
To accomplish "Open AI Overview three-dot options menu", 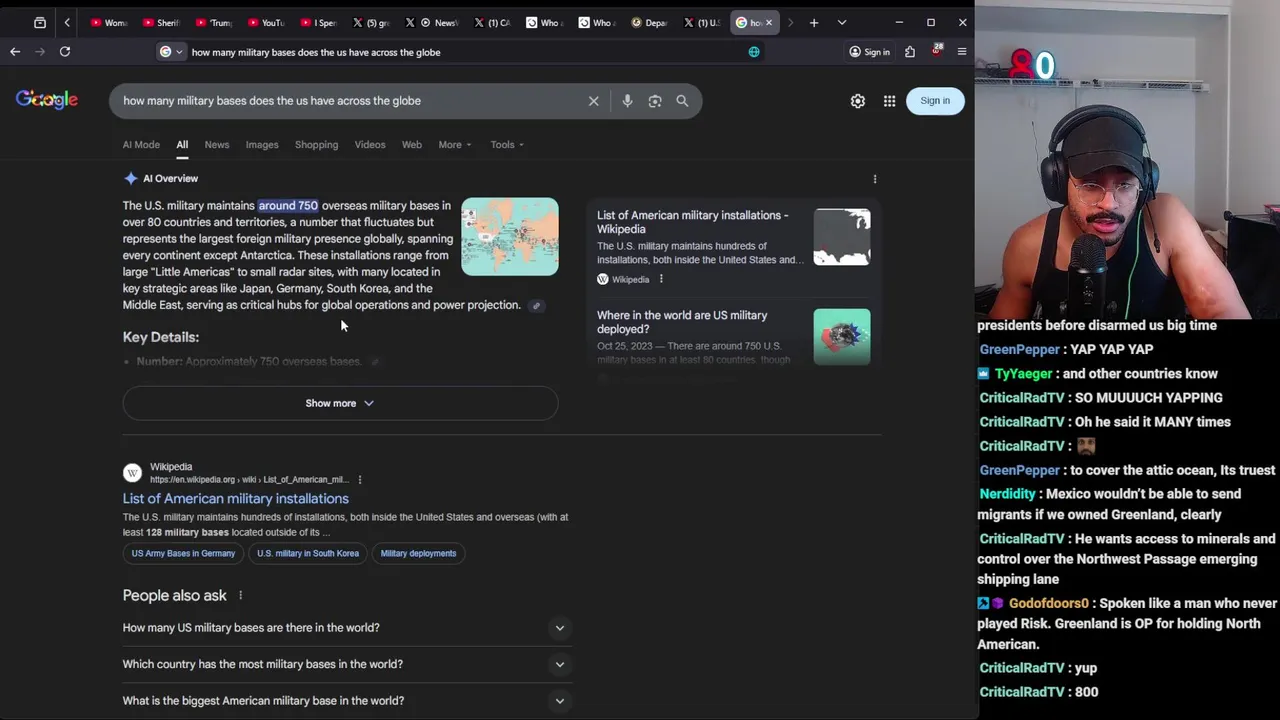I will [x=875, y=179].
